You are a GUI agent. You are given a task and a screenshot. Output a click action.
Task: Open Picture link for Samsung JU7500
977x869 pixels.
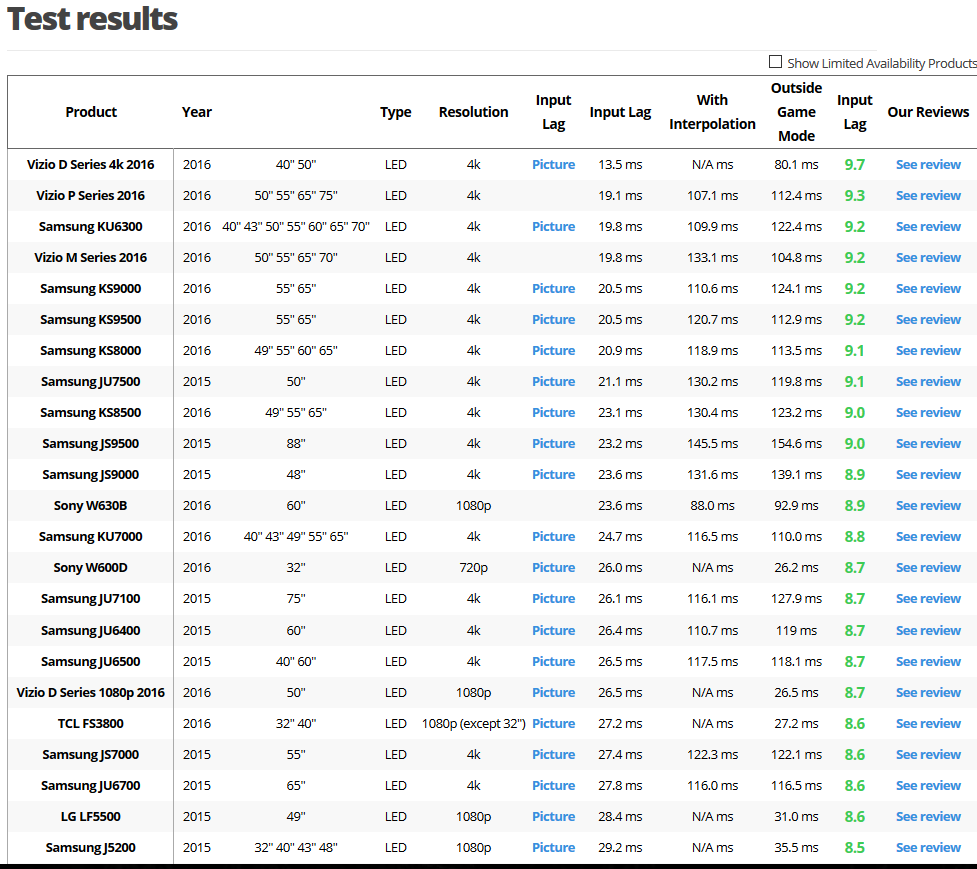tap(553, 382)
